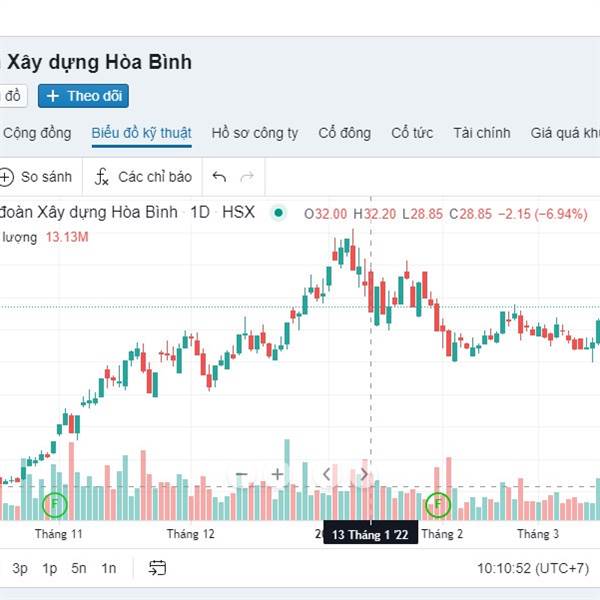Switch to Biểu đồ kỹ thuật tab
Viewport: 600px width, 600px height.
[142, 133]
